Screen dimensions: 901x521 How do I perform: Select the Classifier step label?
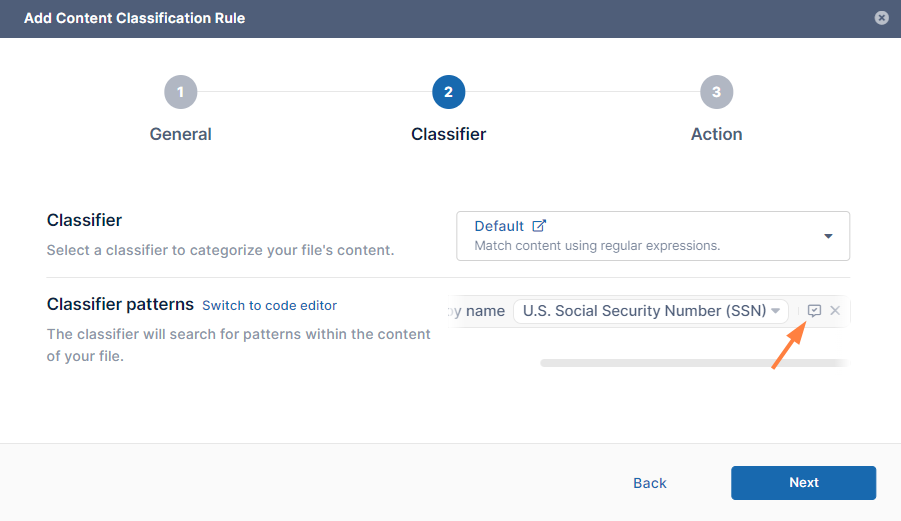pyautogui.click(x=448, y=134)
